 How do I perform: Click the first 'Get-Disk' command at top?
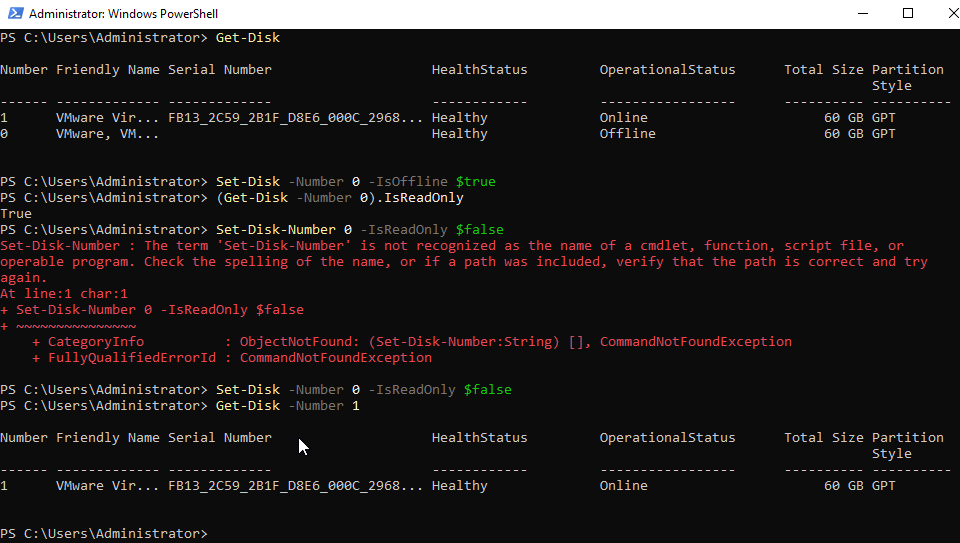(248, 38)
